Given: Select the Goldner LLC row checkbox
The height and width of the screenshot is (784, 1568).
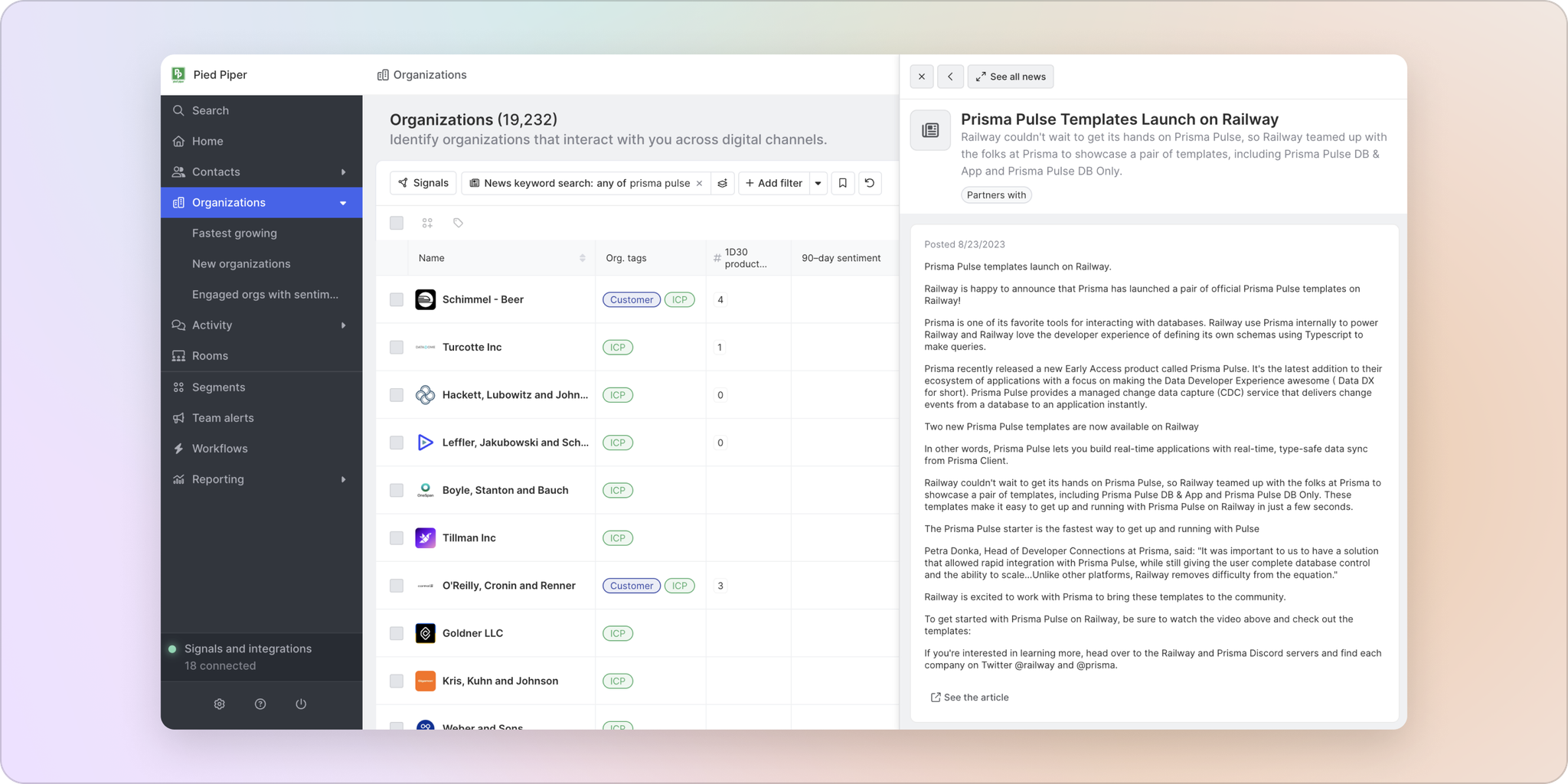Looking at the screenshot, I should click(397, 633).
